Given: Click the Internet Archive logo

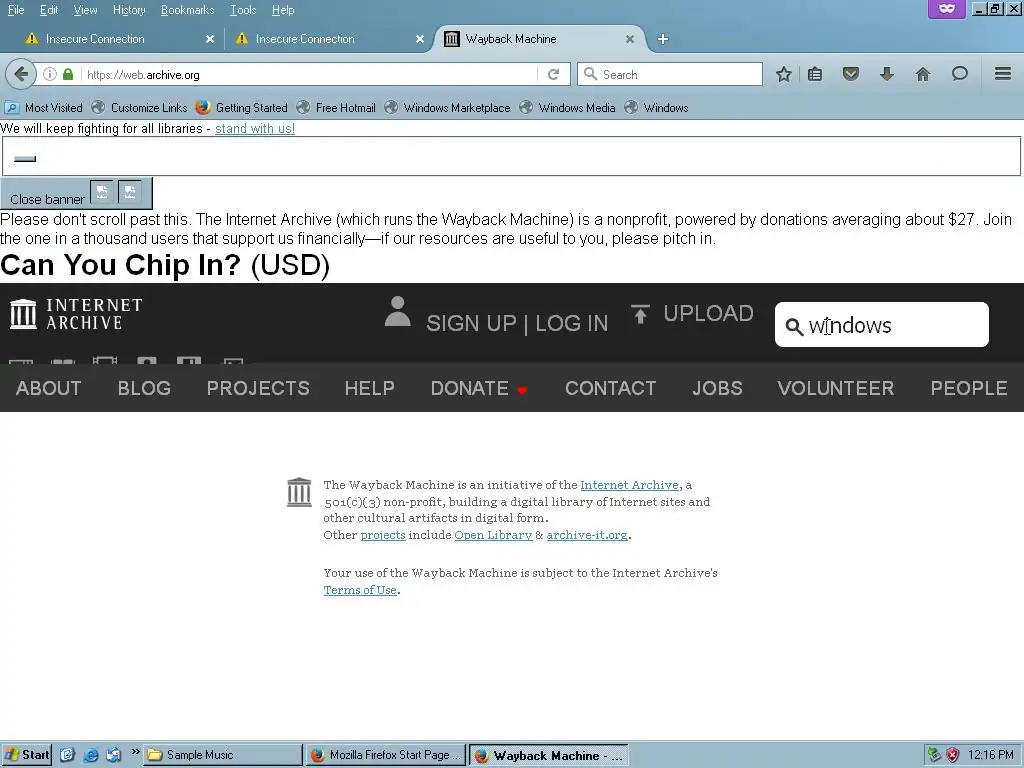Looking at the screenshot, I should [x=76, y=314].
